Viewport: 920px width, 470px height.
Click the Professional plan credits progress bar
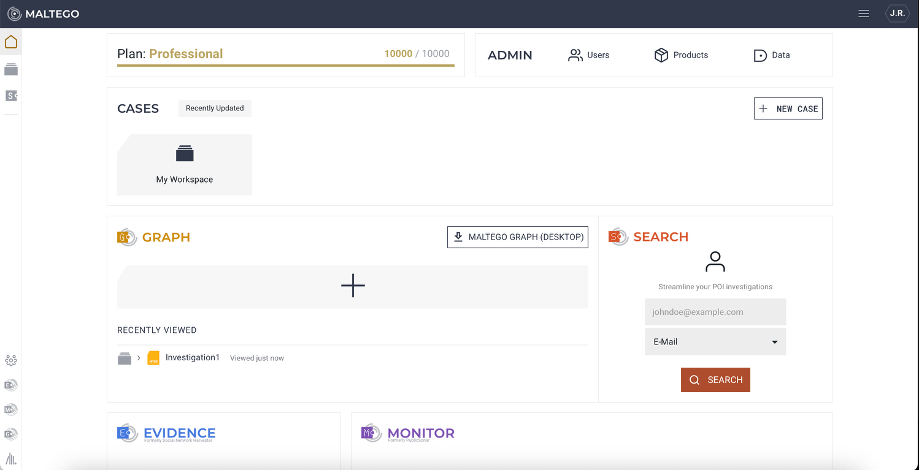[x=286, y=66]
